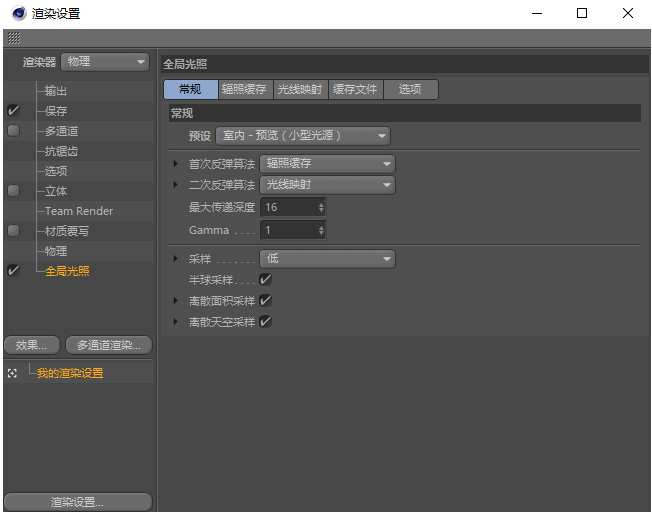Click the 最大传递深度 stepper arrows

coord(321,207)
